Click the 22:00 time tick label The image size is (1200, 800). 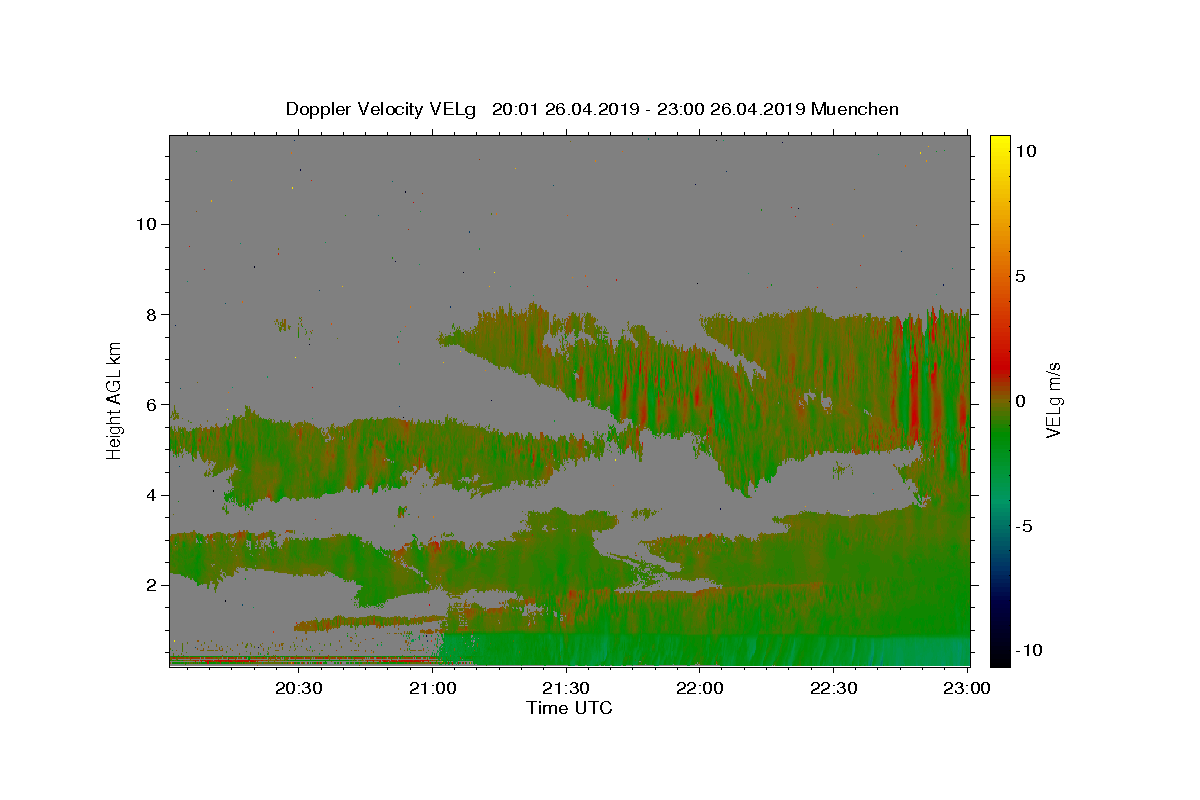(700, 688)
